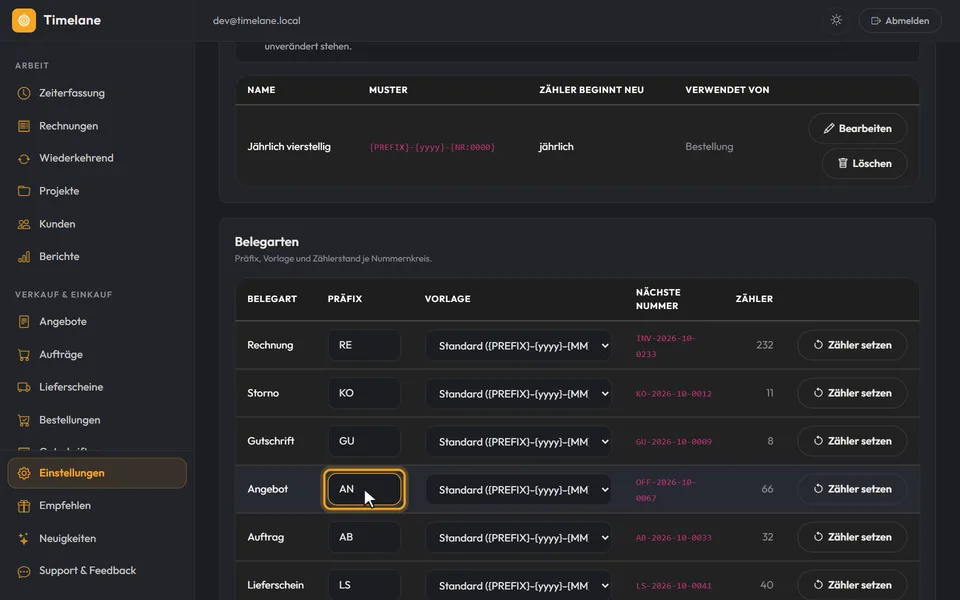Click the Projekte folder icon
This screenshot has height=600, width=960.
tap(24, 191)
